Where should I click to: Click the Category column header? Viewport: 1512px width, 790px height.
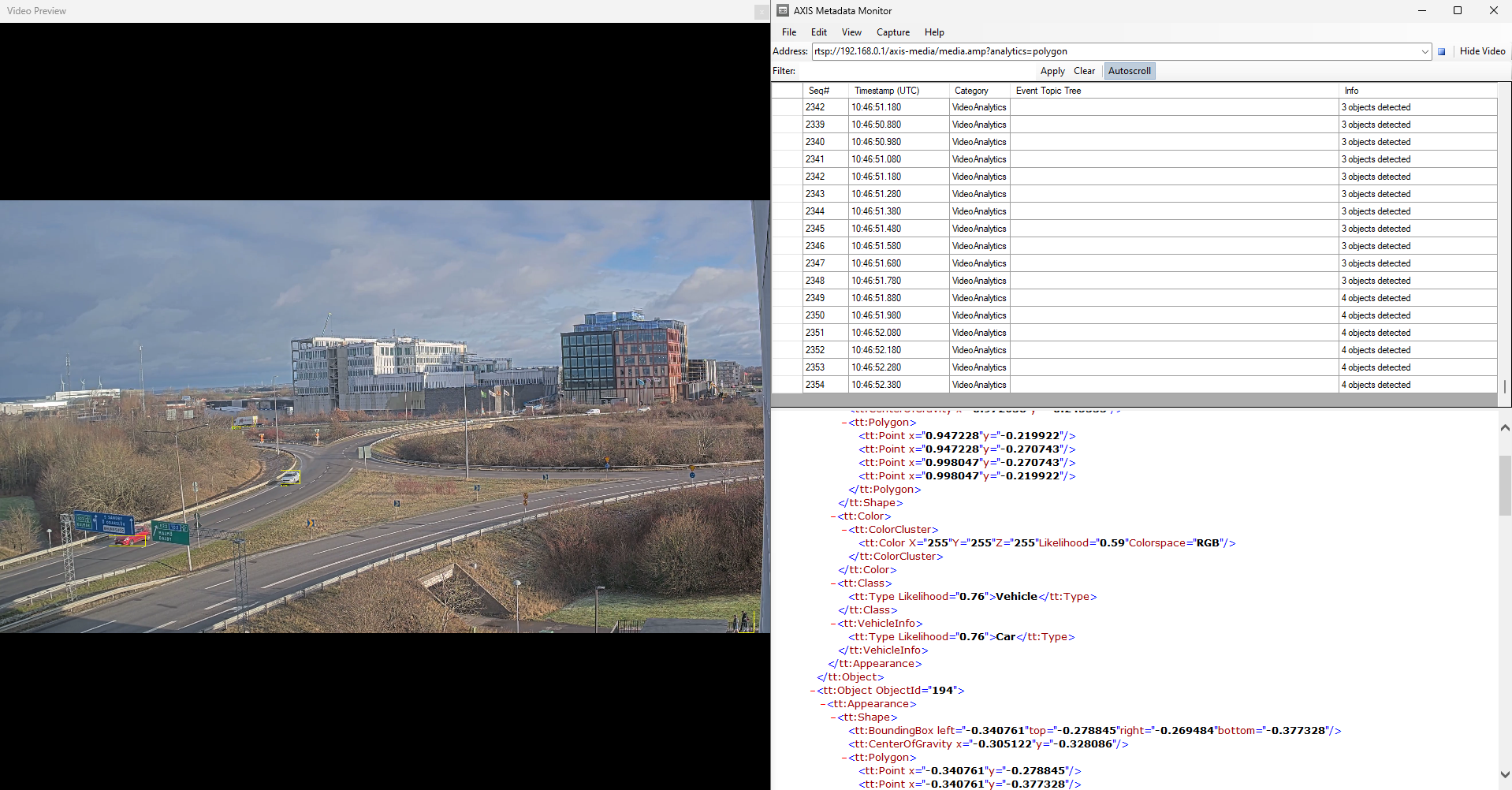(979, 91)
